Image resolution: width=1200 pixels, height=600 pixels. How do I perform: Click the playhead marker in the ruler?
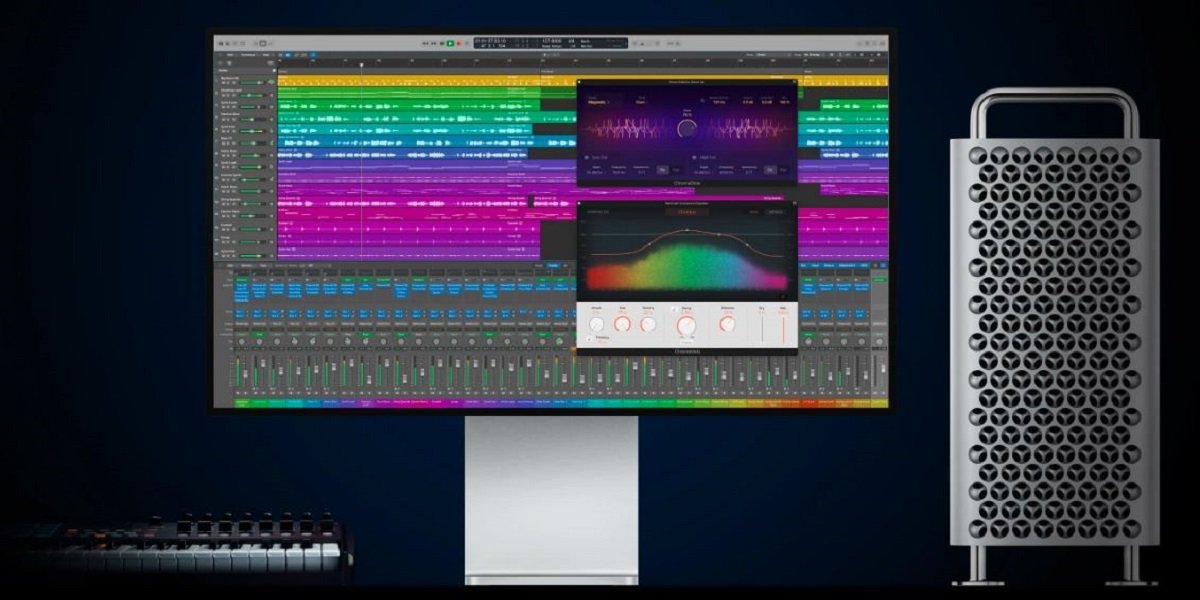pyautogui.click(x=362, y=65)
